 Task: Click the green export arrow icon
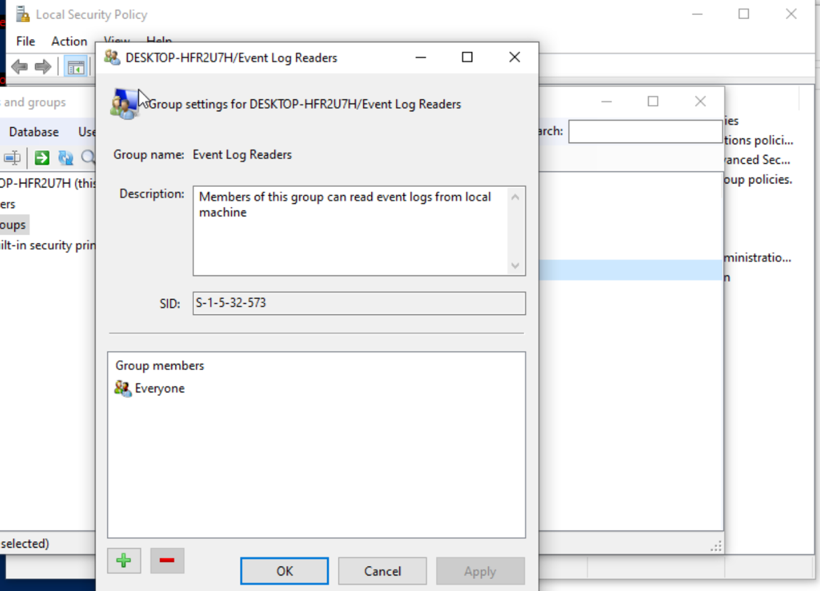(x=40, y=157)
